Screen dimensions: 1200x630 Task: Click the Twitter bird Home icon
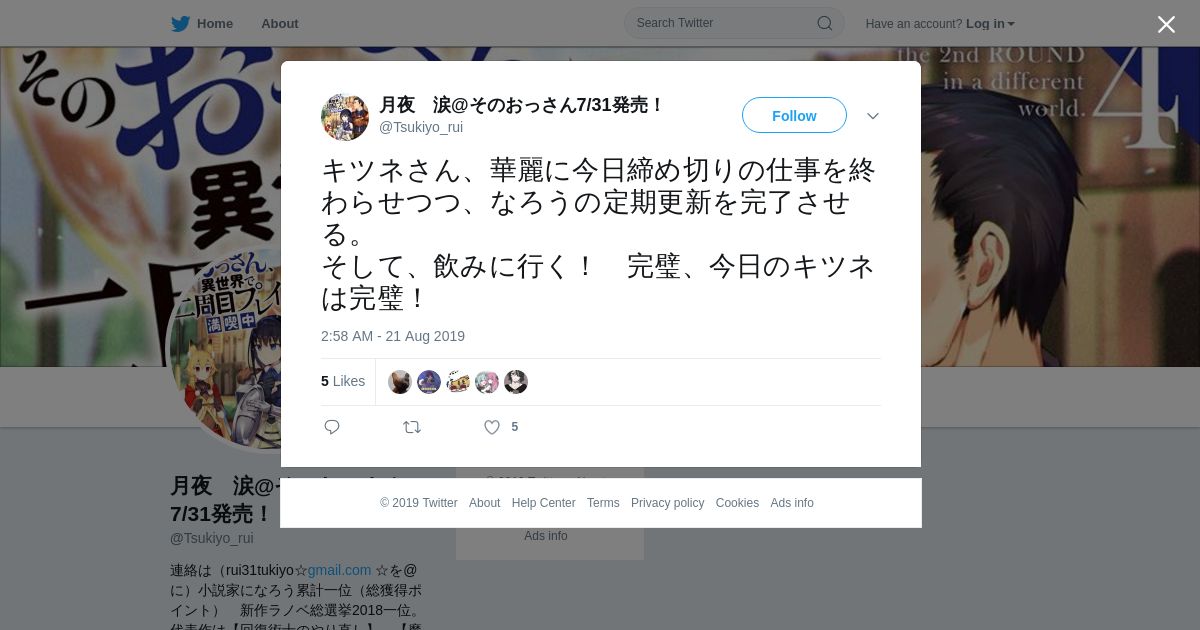(x=180, y=24)
